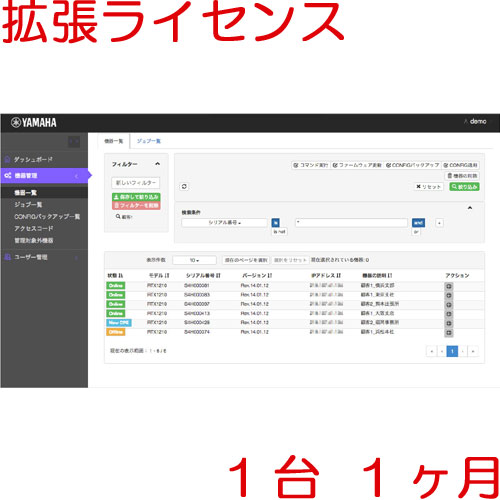Click the ファームウェア更新 button
The height and width of the screenshot is (500, 500).
click(x=357, y=165)
